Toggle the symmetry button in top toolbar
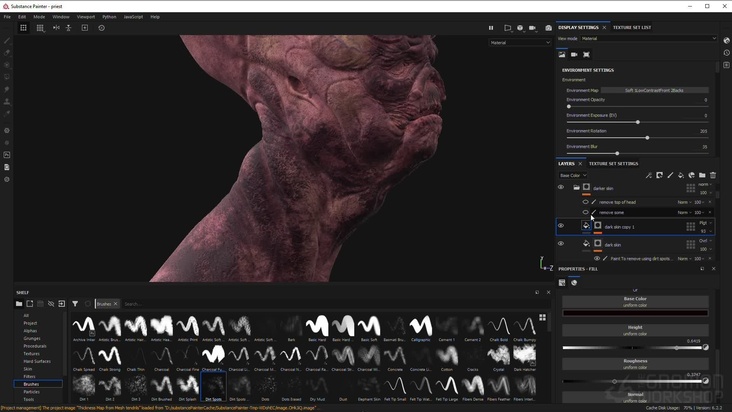The image size is (732, 412). (x=56, y=28)
